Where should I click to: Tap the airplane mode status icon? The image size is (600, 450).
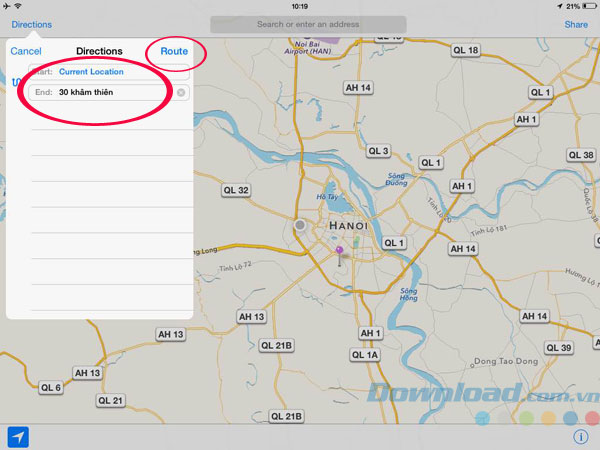pyautogui.click(x=7, y=6)
